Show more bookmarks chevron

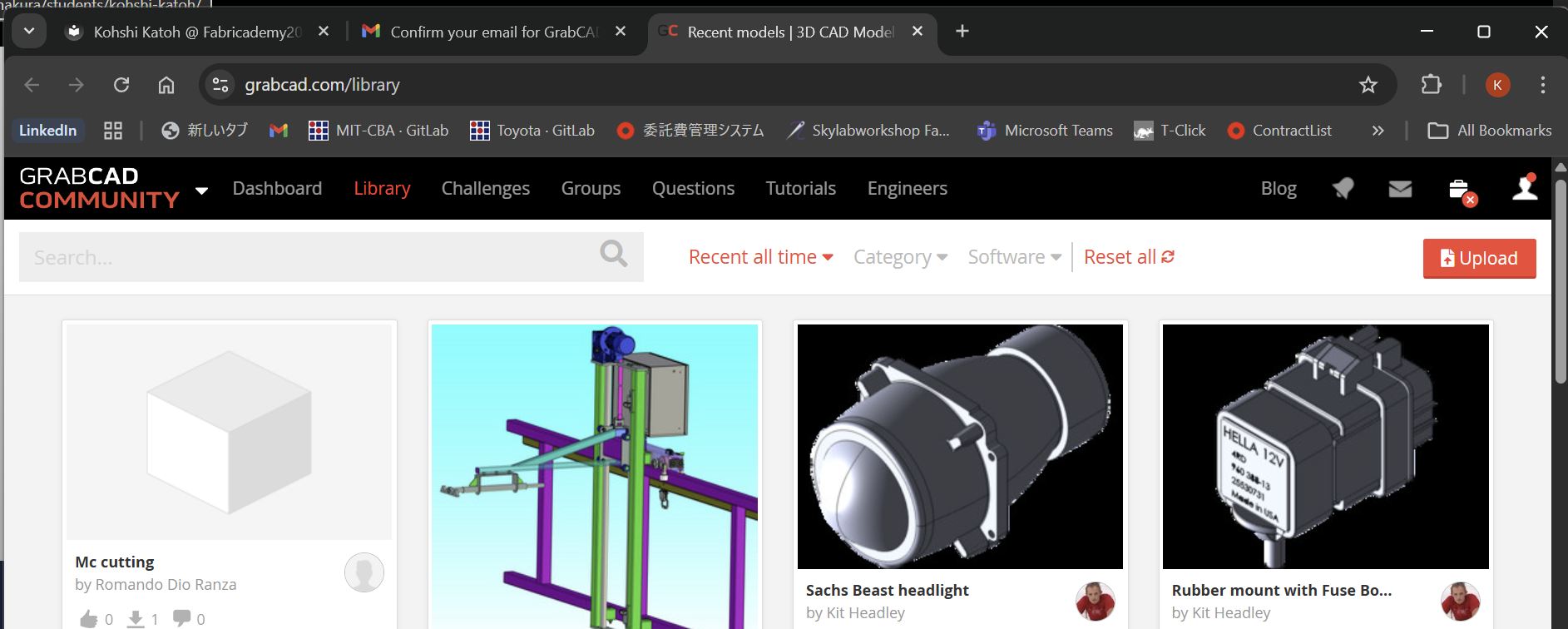coord(1378,131)
